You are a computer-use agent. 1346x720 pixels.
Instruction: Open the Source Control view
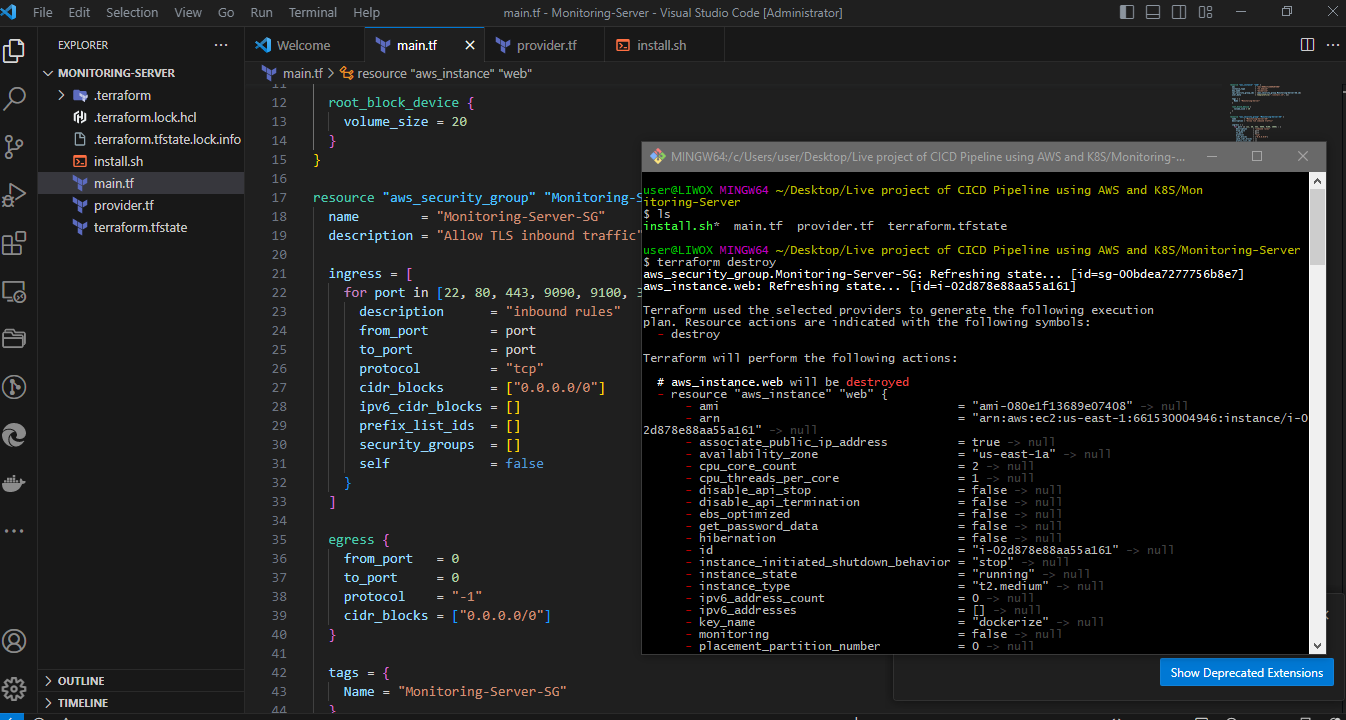pos(15,146)
